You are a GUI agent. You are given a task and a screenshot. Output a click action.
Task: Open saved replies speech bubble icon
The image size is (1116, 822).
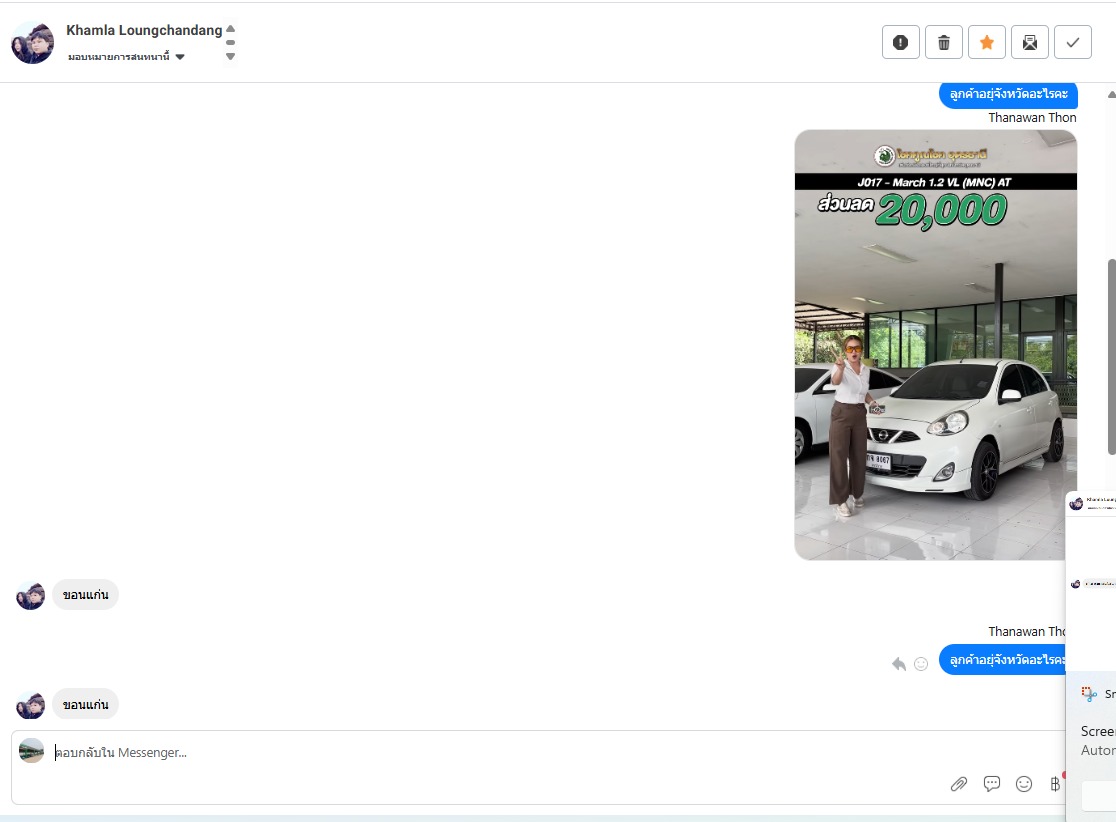[x=991, y=784]
